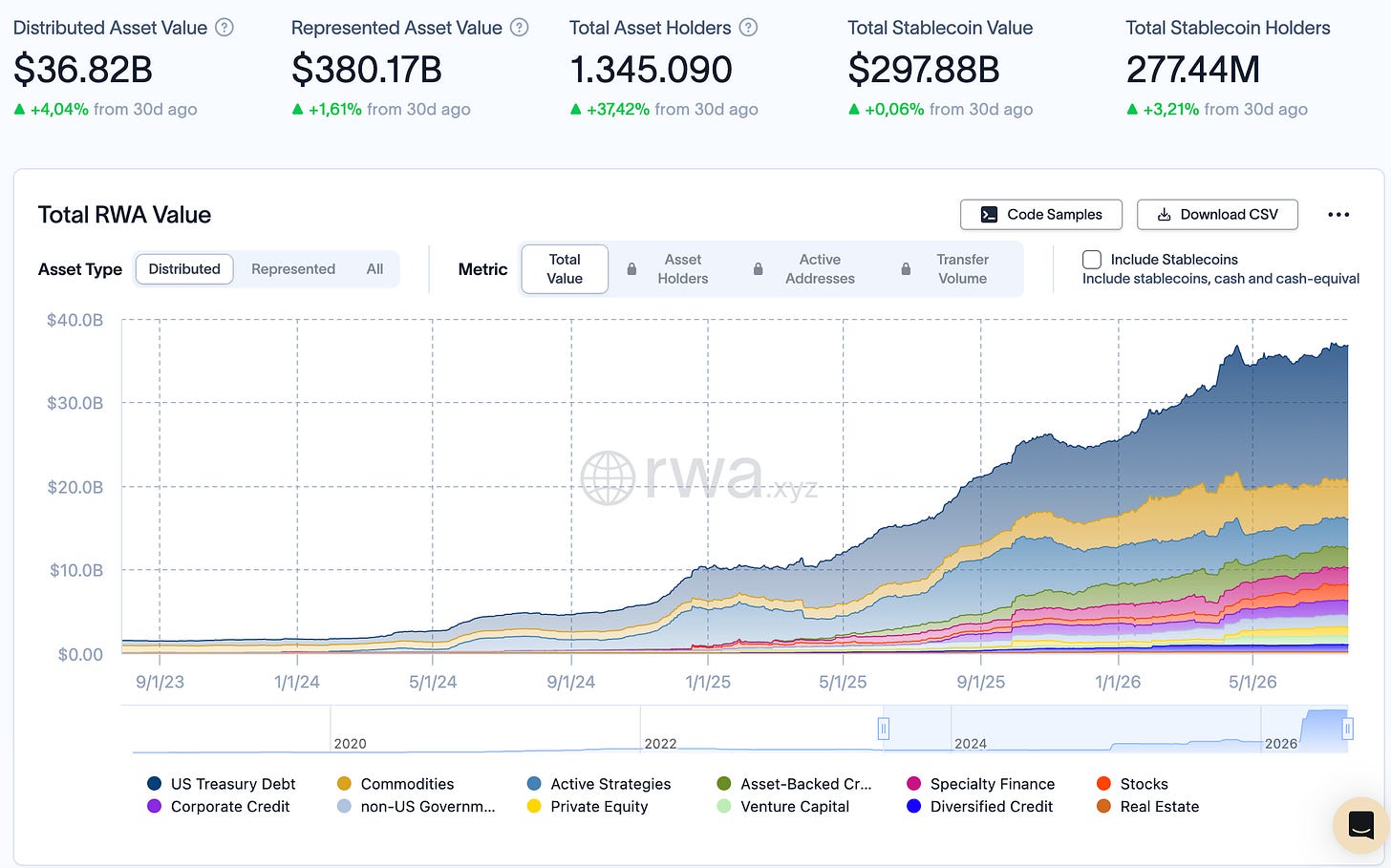Image resolution: width=1391 pixels, height=868 pixels.
Task: Click the Total Value metric button
Action: (x=565, y=269)
